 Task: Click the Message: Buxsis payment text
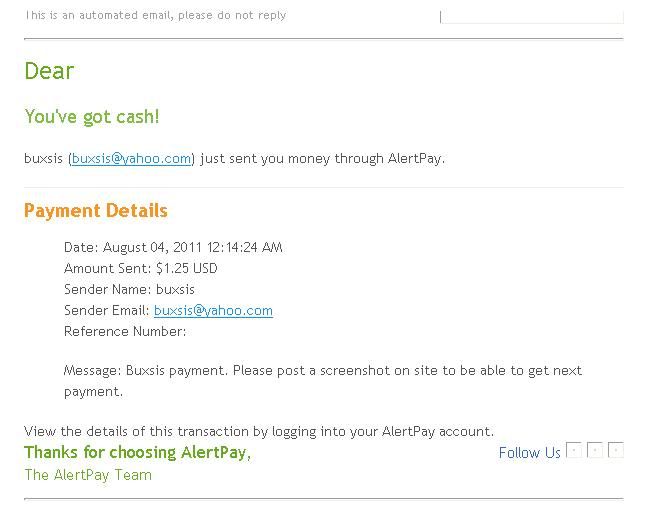click(x=323, y=381)
